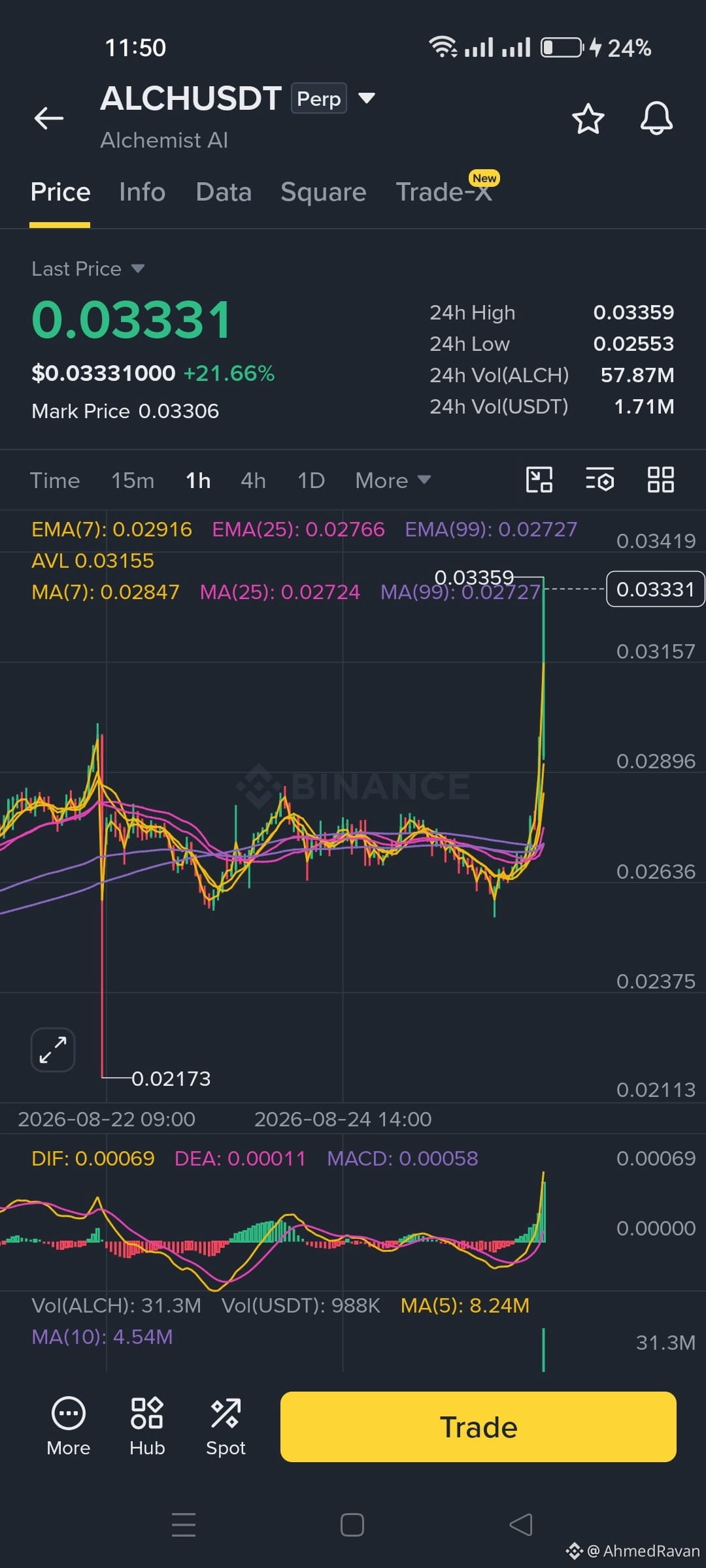Tap the chart low marker 0.02173
Image resolution: width=706 pixels, height=1568 pixels.
coord(171,1079)
